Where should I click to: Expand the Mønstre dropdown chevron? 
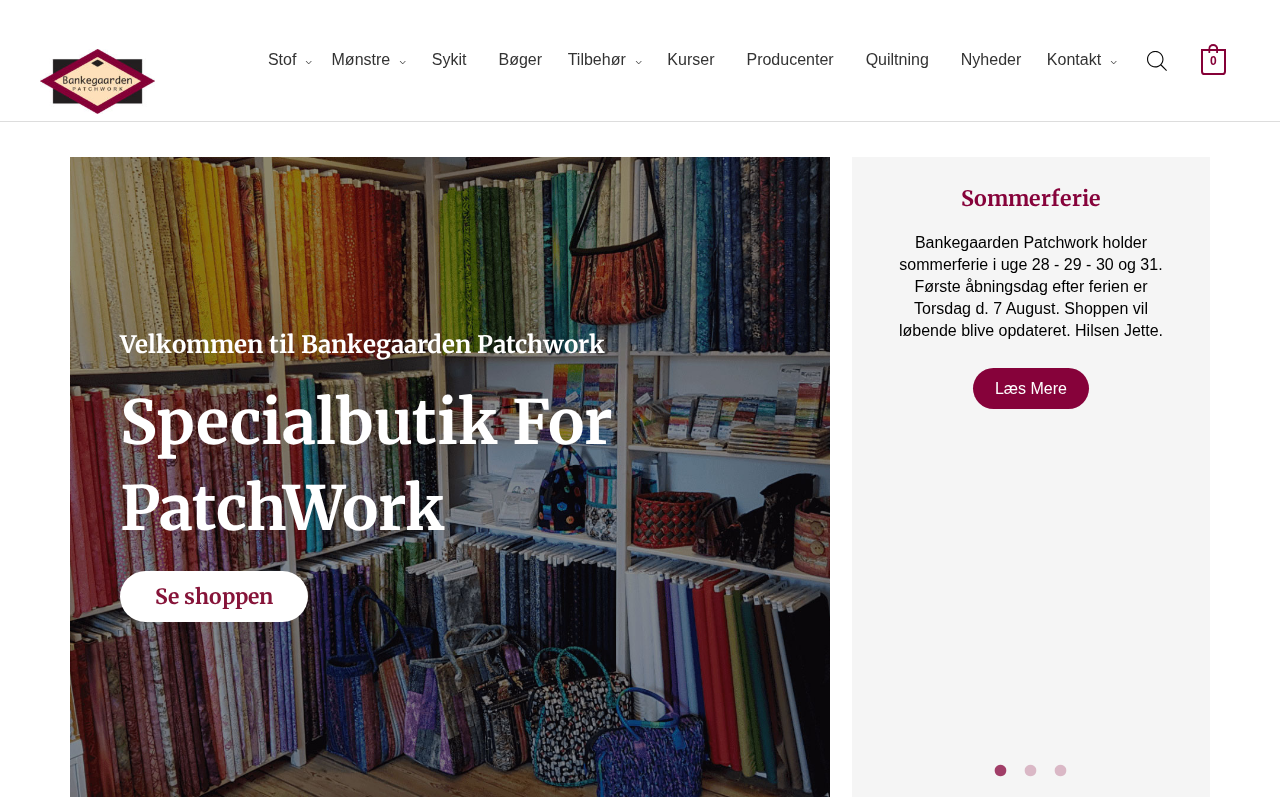(x=402, y=62)
